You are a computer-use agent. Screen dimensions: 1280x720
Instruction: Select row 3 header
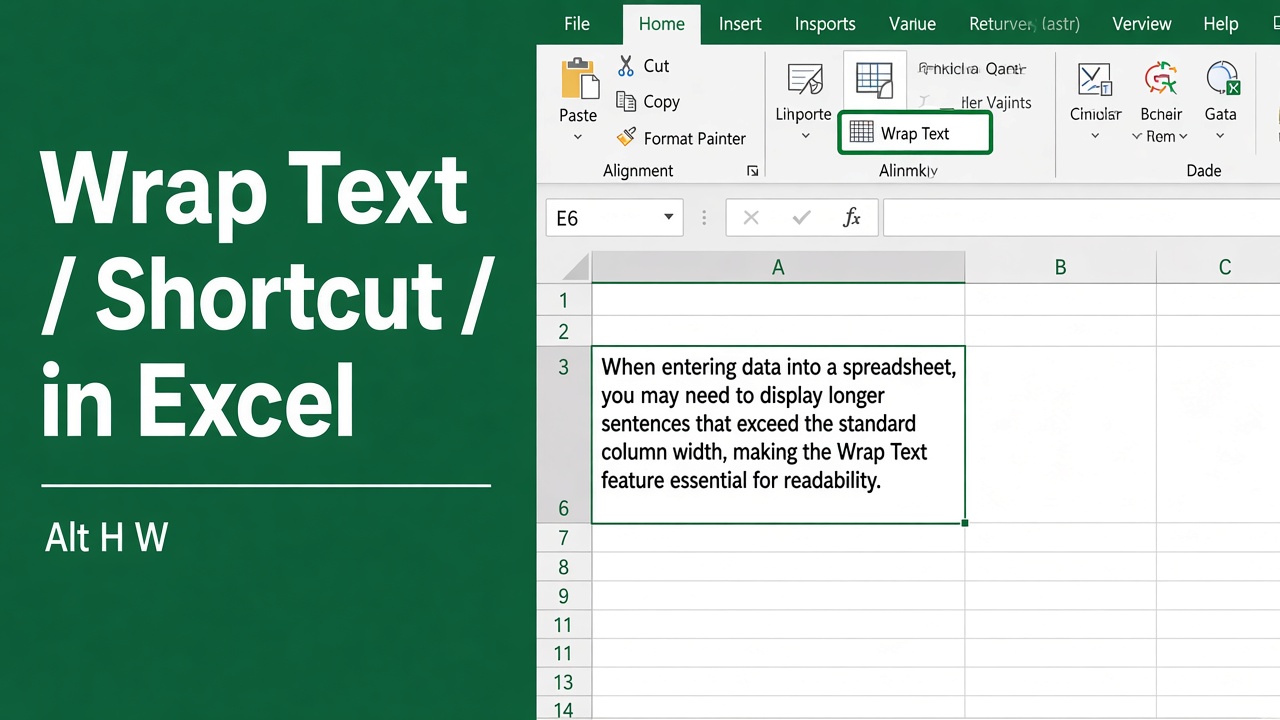point(564,367)
